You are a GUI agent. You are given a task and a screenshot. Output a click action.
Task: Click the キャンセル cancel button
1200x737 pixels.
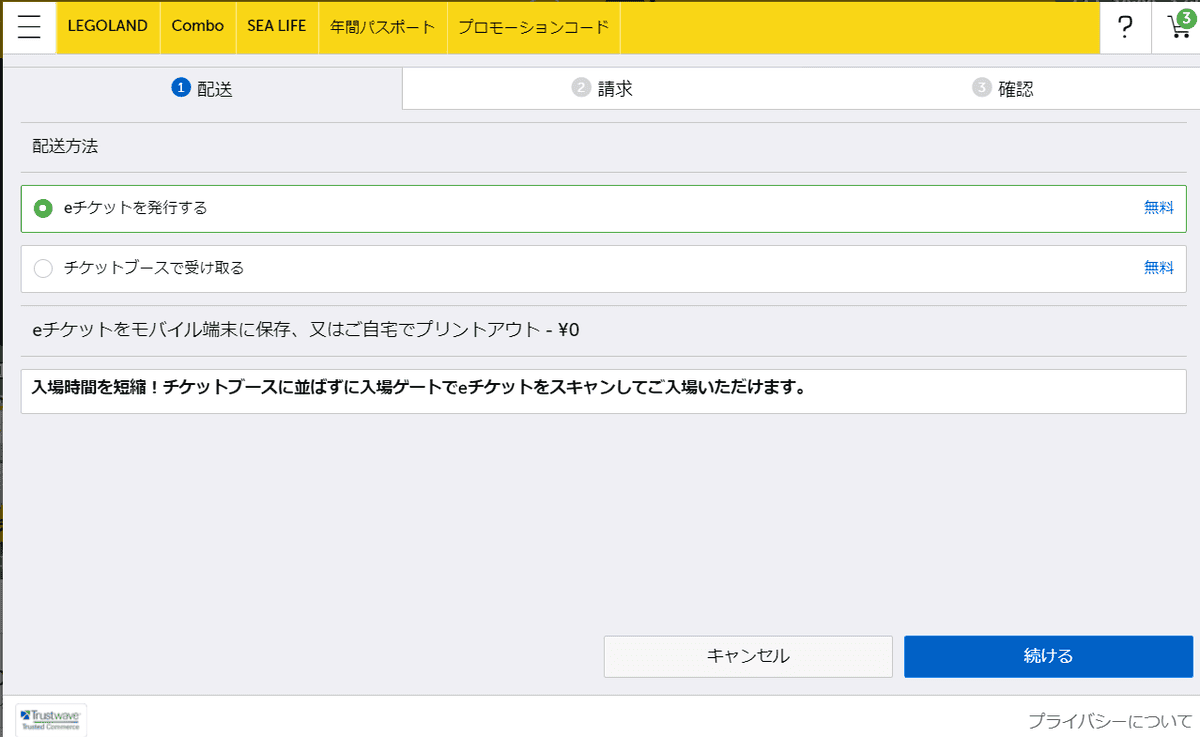click(748, 656)
